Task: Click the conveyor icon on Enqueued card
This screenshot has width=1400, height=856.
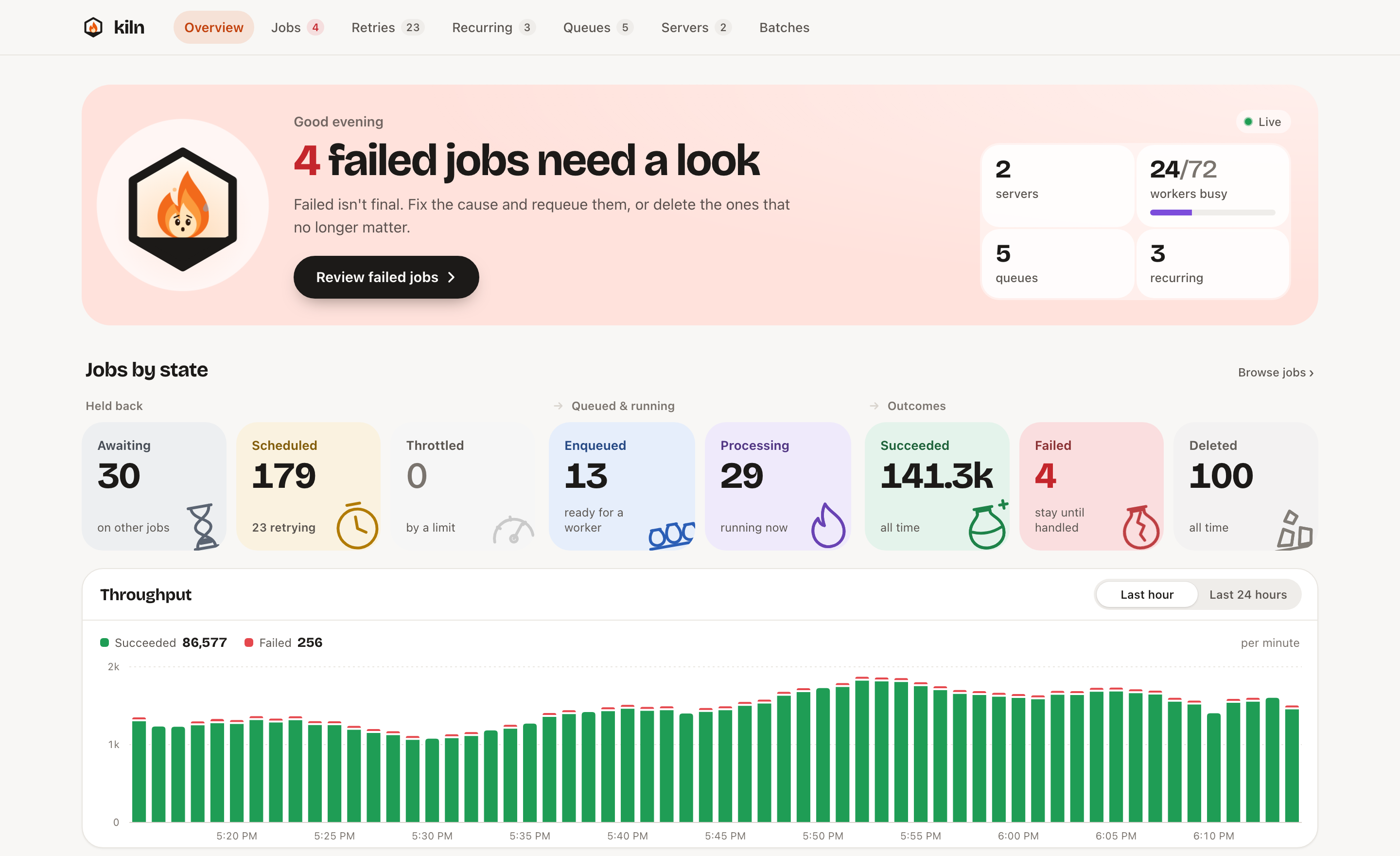Action: tap(672, 535)
